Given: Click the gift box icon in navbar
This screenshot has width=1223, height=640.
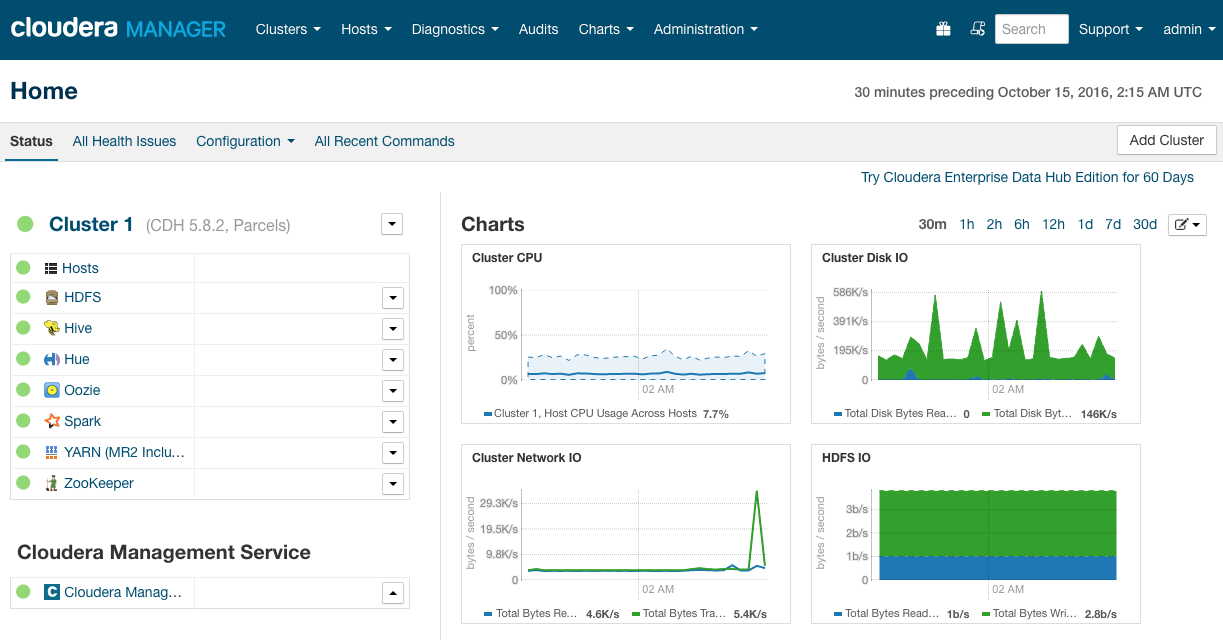Looking at the screenshot, I should pyautogui.click(x=943, y=30).
